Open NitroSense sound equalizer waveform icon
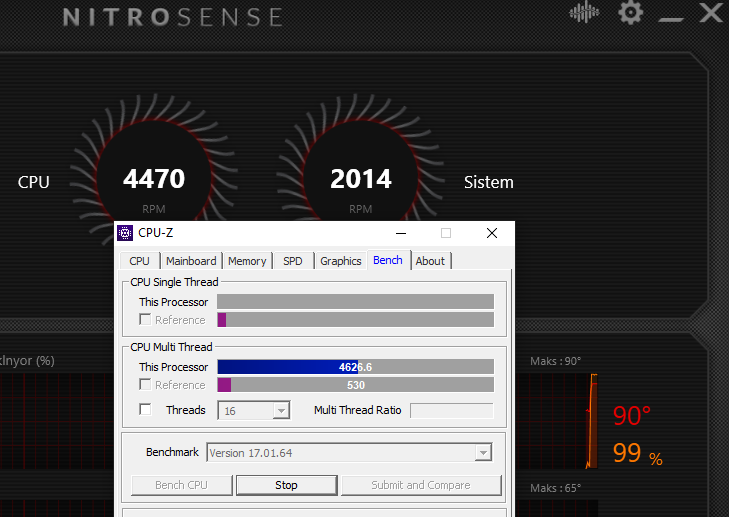 click(x=584, y=13)
